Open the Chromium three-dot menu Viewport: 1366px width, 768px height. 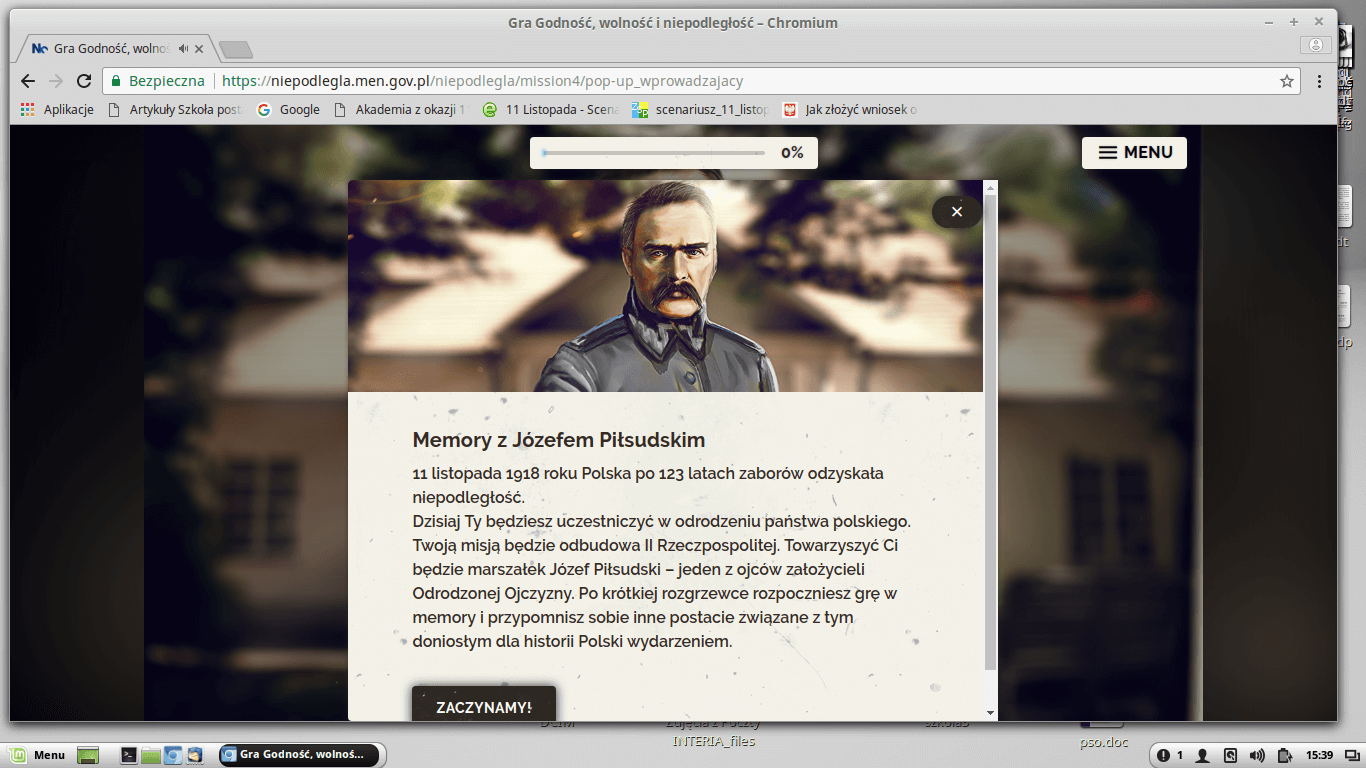[1319, 81]
